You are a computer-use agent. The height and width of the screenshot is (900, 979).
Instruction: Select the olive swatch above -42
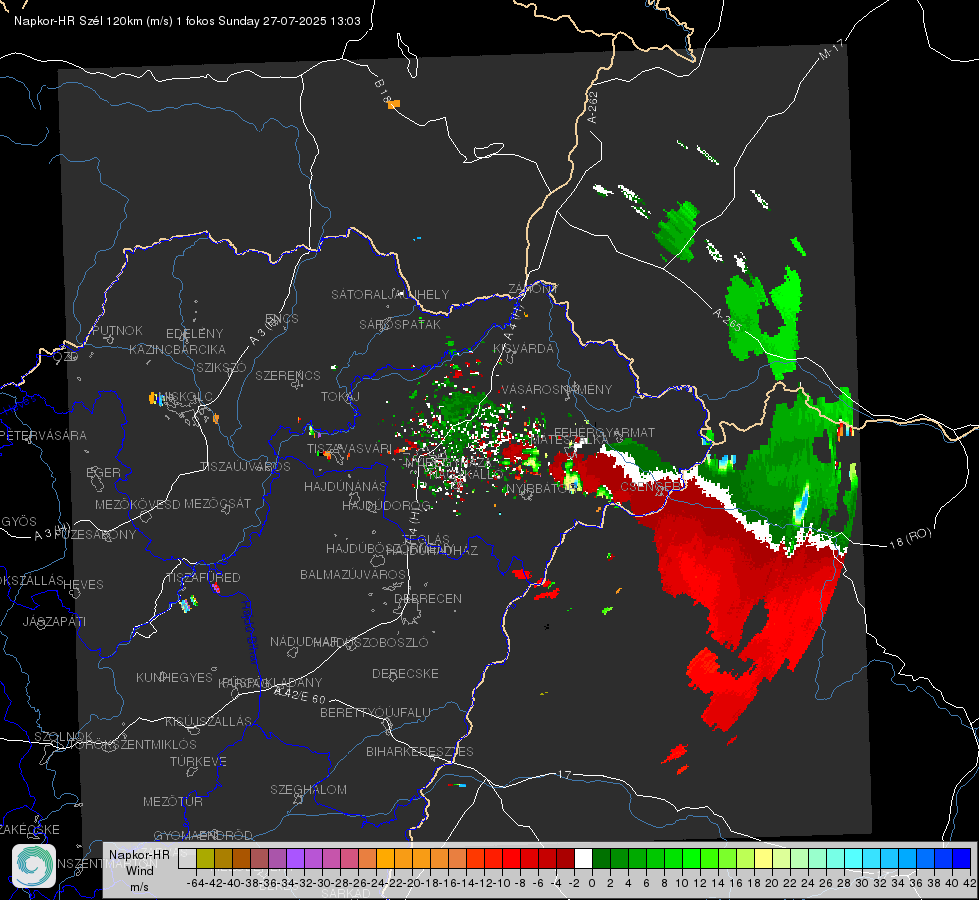coord(205,859)
